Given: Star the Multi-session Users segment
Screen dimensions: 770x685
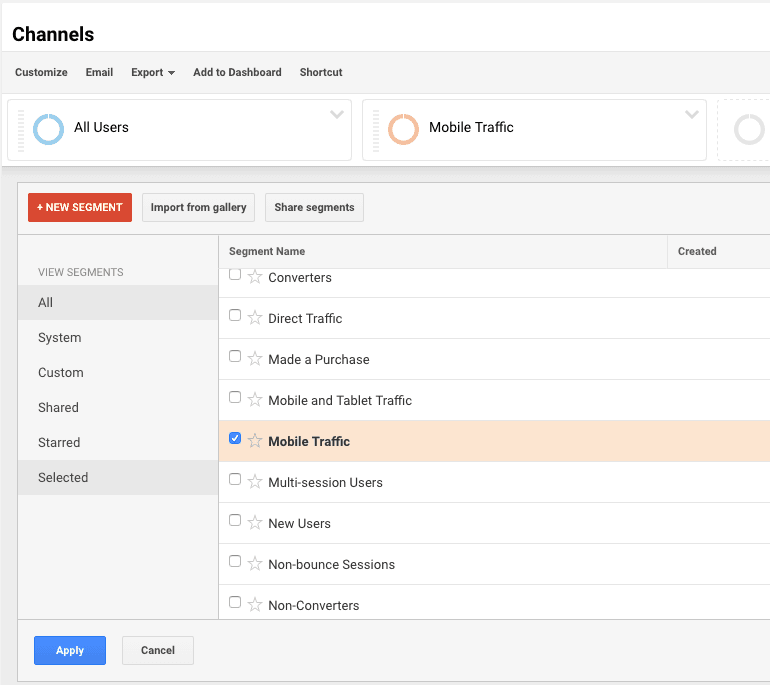Looking at the screenshot, I should [255, 482].
